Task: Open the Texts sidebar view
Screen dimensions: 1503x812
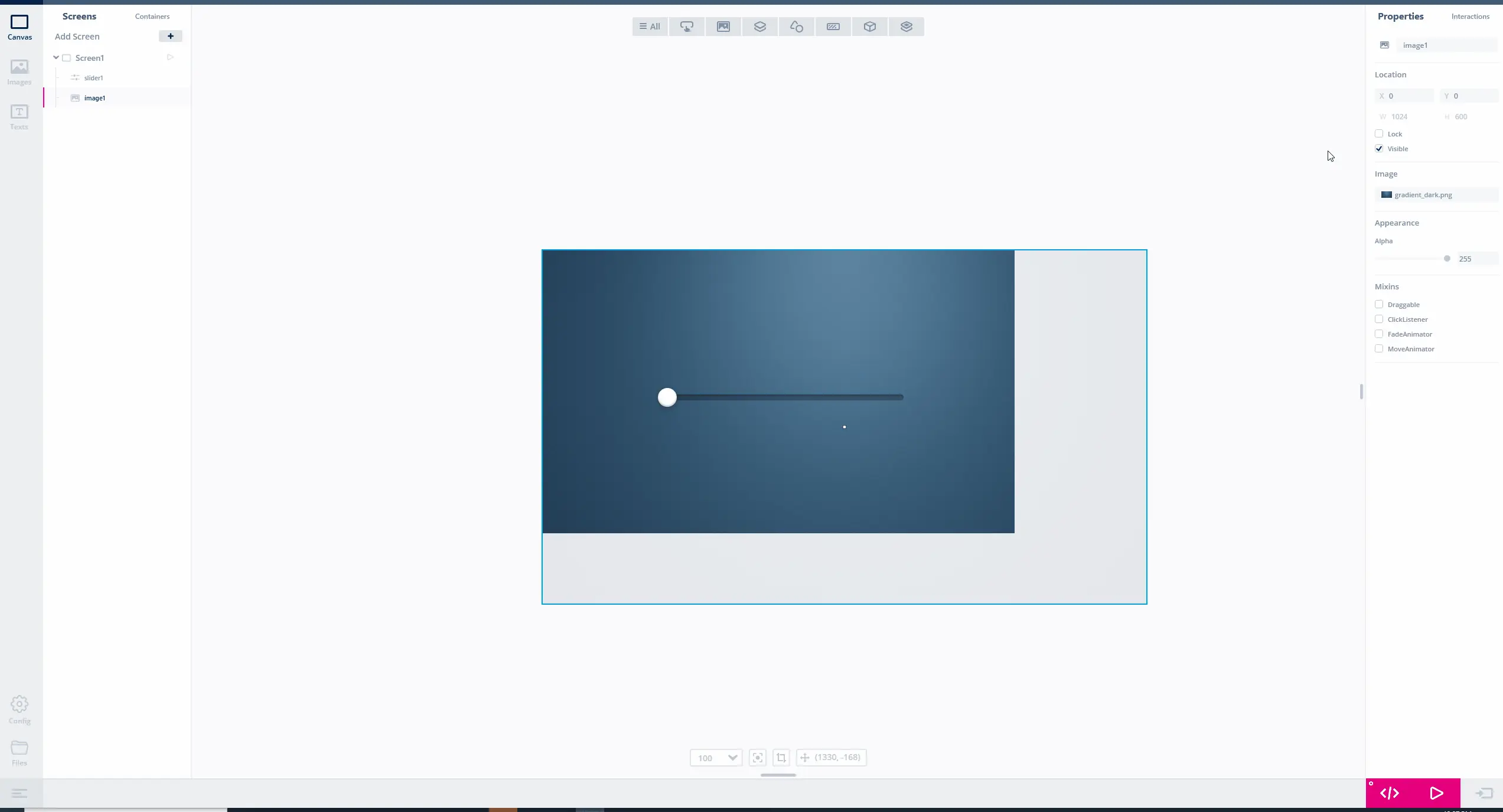Action: 19,117
